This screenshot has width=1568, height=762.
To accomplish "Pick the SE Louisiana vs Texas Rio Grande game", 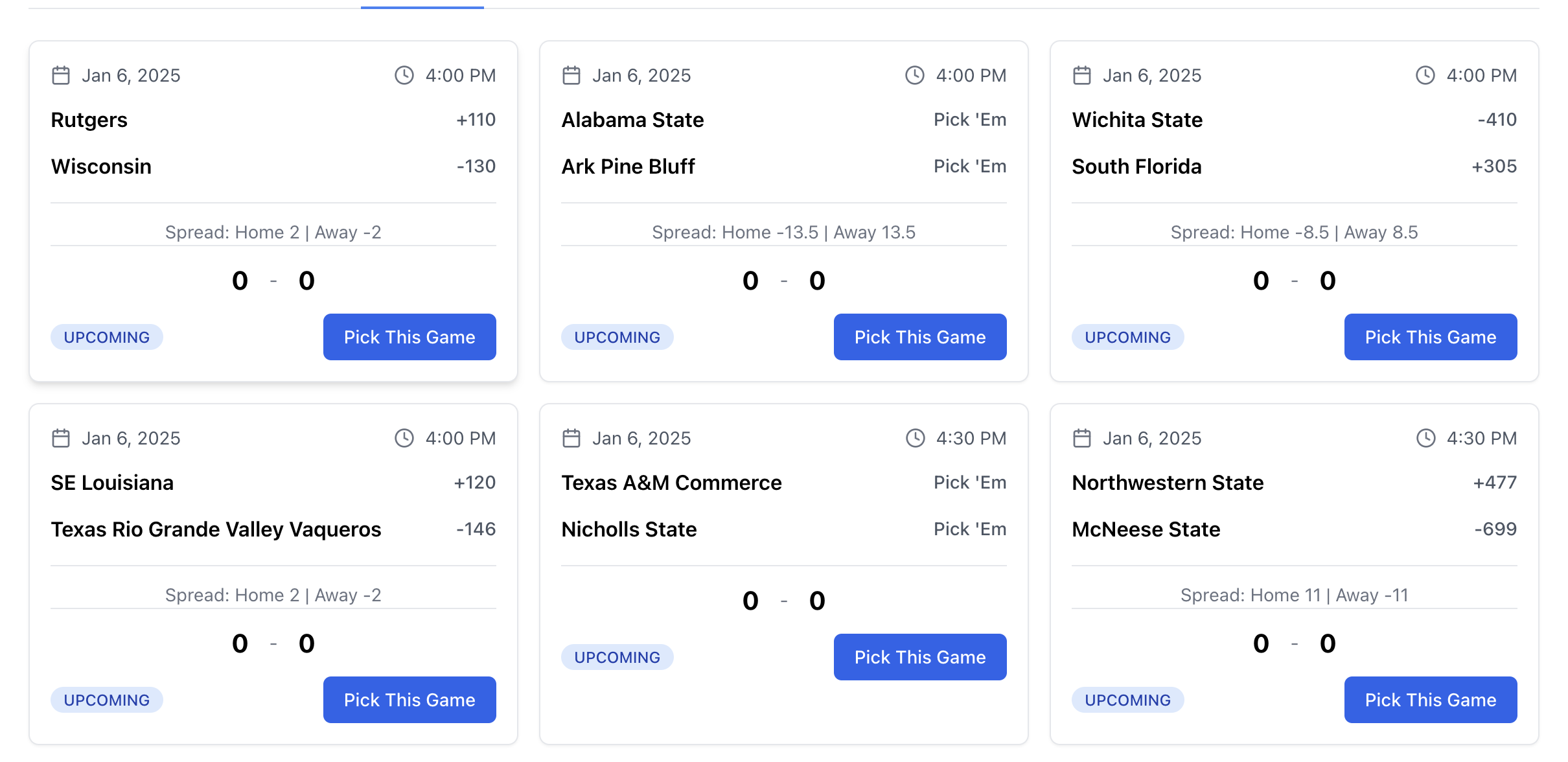I will click(409, 700).
